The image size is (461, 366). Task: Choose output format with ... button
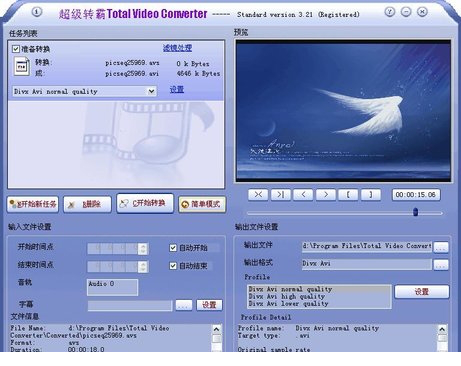point(441,265)
